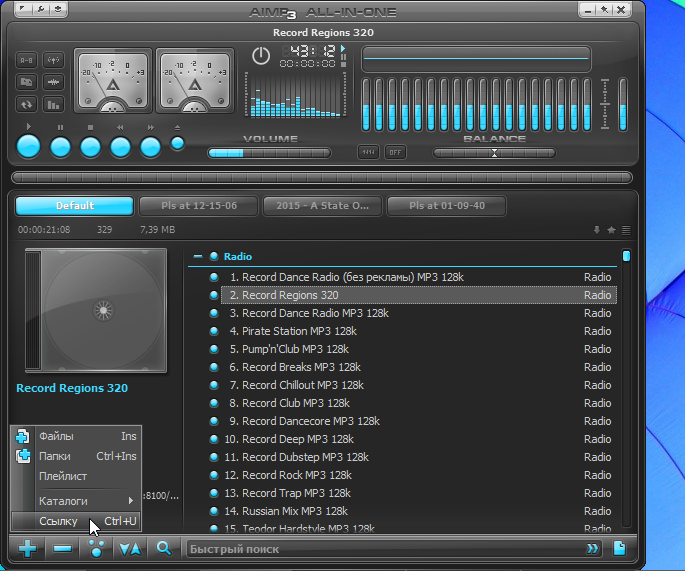This screenshot has width=685, height=571.
Task: Open the playlist sorting button
Action: [x=129, y=549]
